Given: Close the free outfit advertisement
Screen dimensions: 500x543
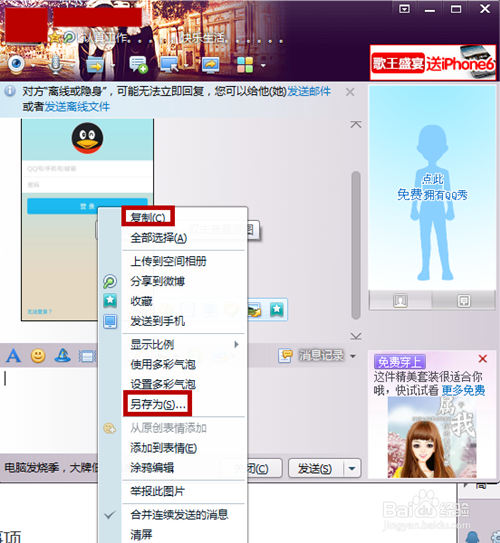Looking at the screenshot, I should click(x=483, y=358).
